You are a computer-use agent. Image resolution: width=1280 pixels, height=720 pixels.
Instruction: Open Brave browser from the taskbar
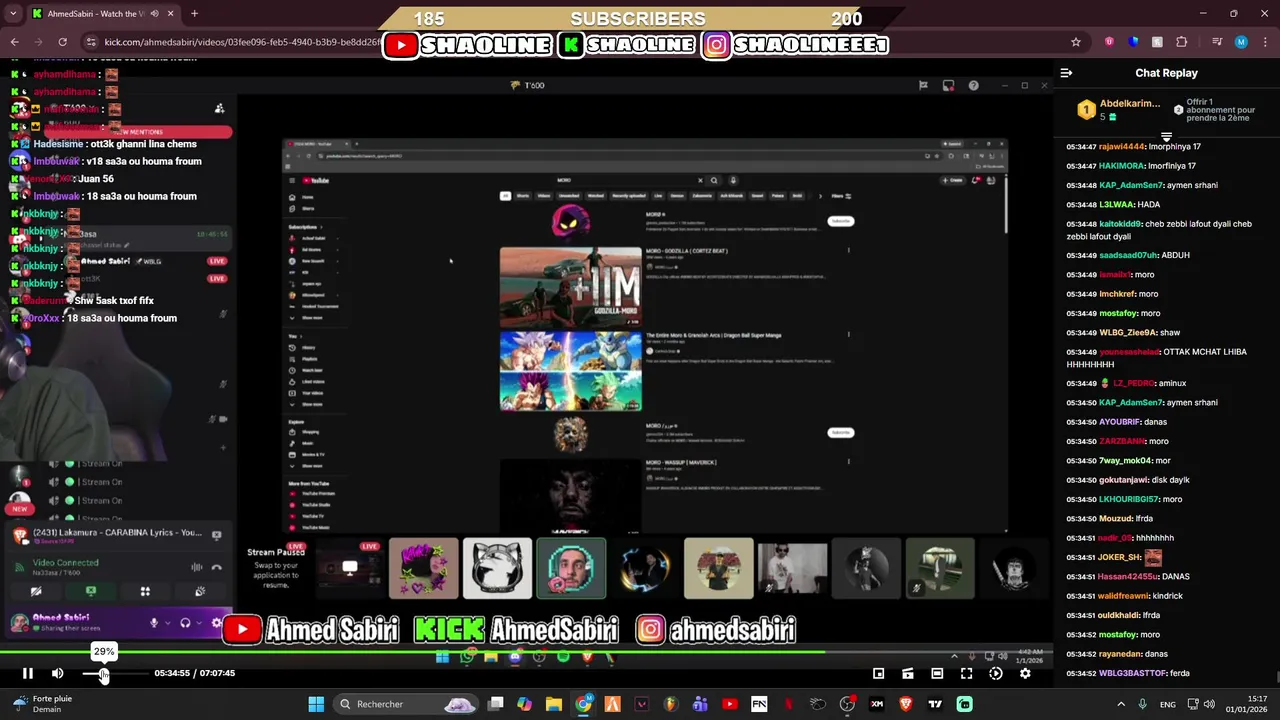(906, 704)
